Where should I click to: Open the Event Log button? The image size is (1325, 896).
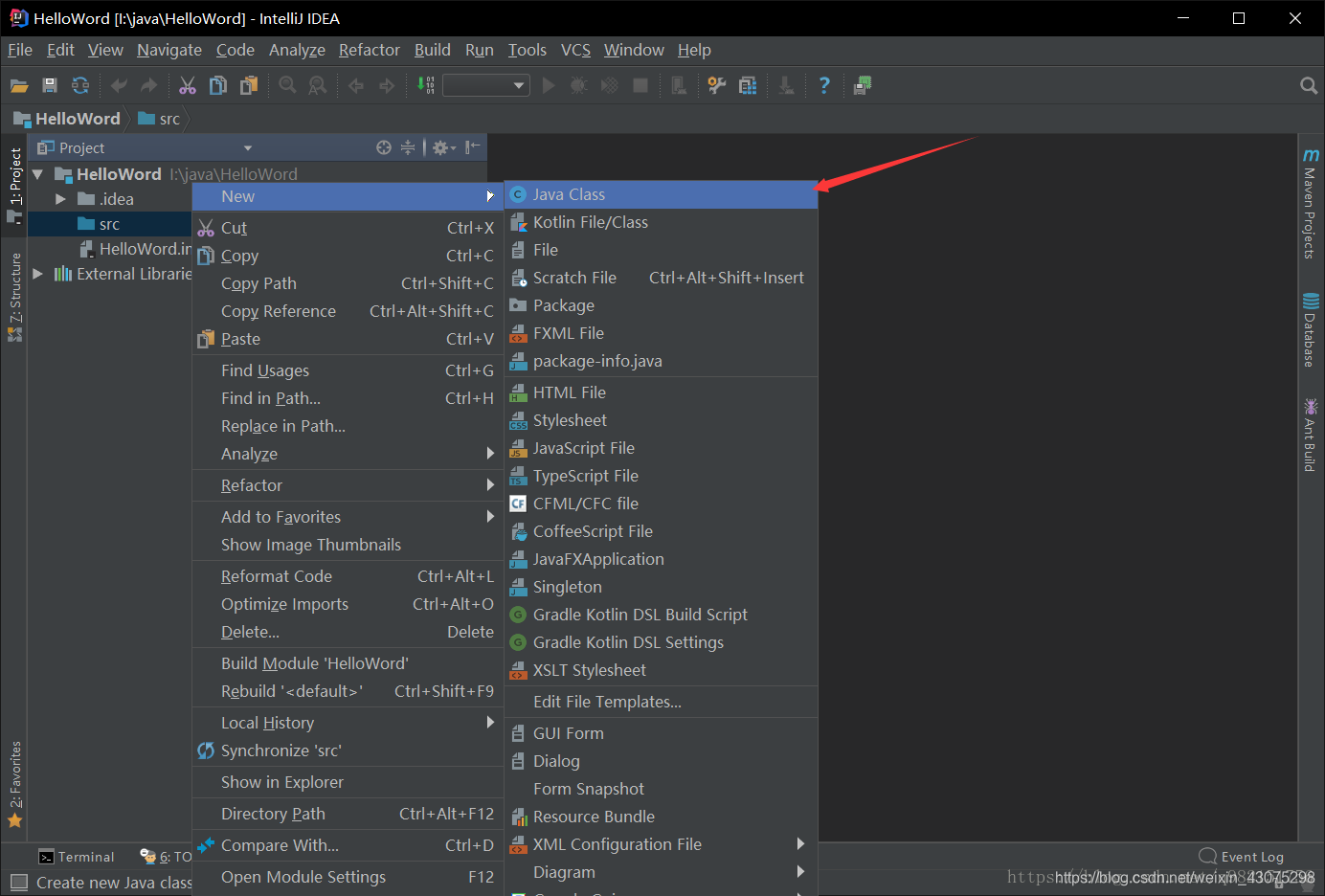coord(1242,857)
